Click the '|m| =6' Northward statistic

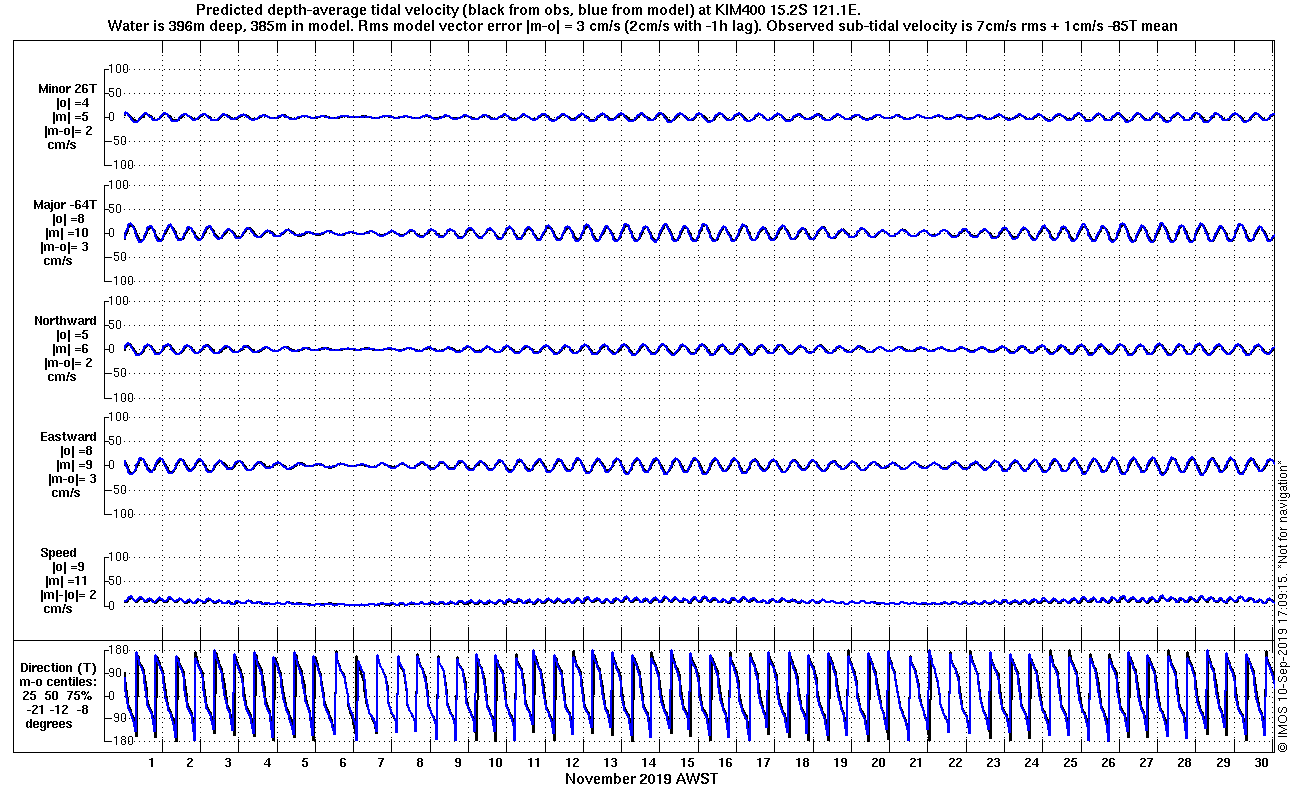pyautogui.click(x=73, y=349)
